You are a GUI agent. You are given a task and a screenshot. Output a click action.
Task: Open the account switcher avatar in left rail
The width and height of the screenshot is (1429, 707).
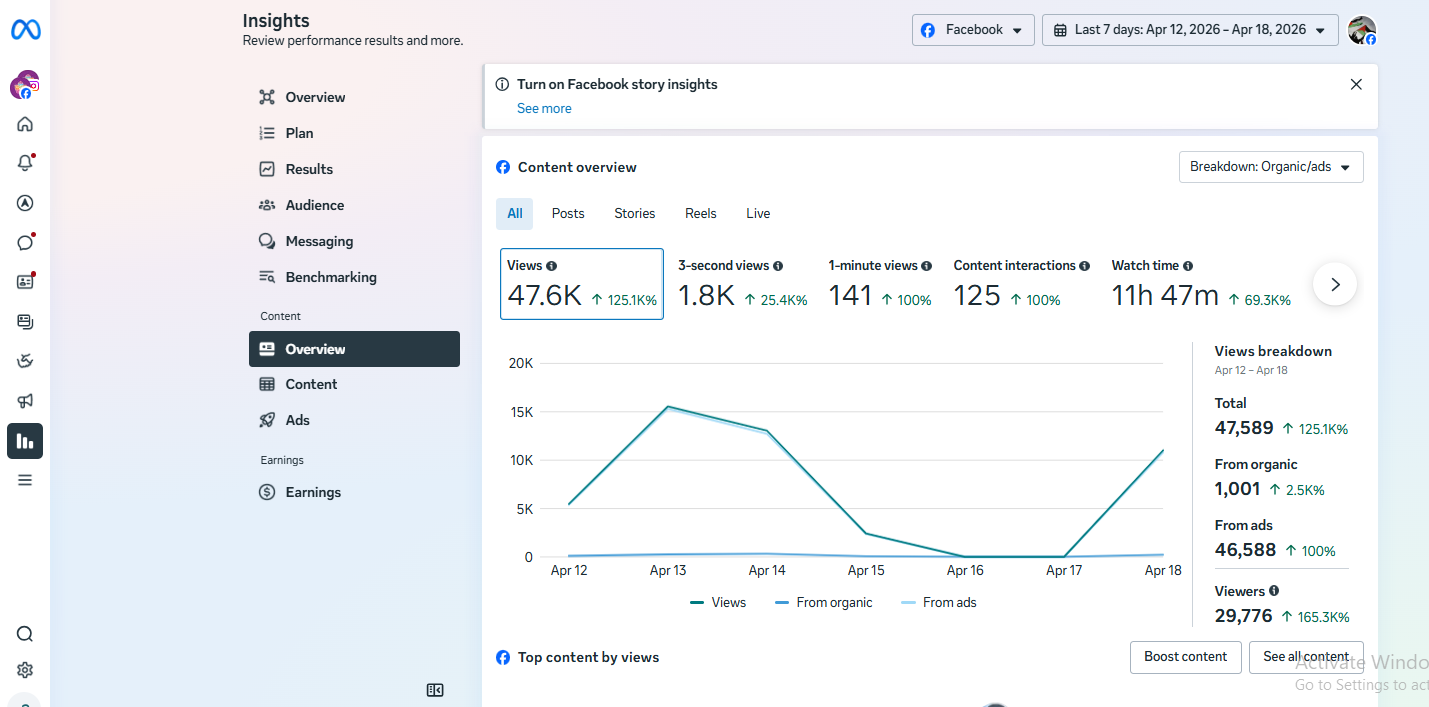pos(25,85)
